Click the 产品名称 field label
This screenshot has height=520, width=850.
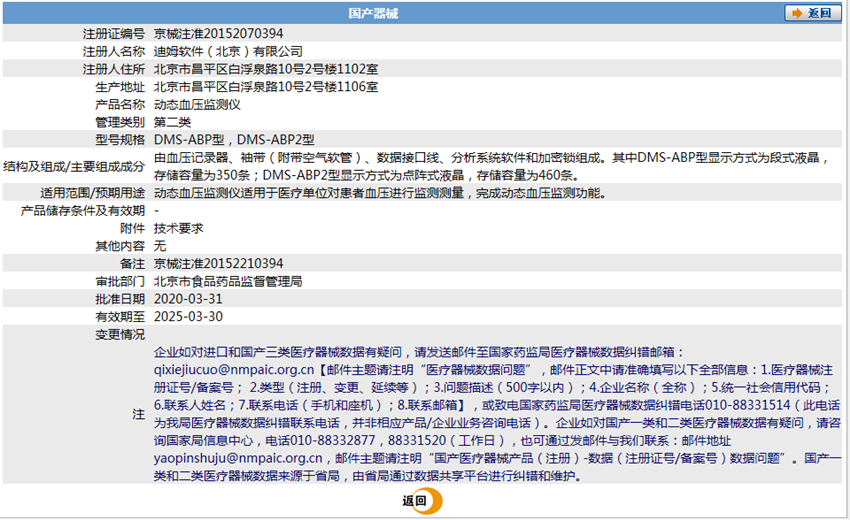pyautogui.click(x=120, y=105)
